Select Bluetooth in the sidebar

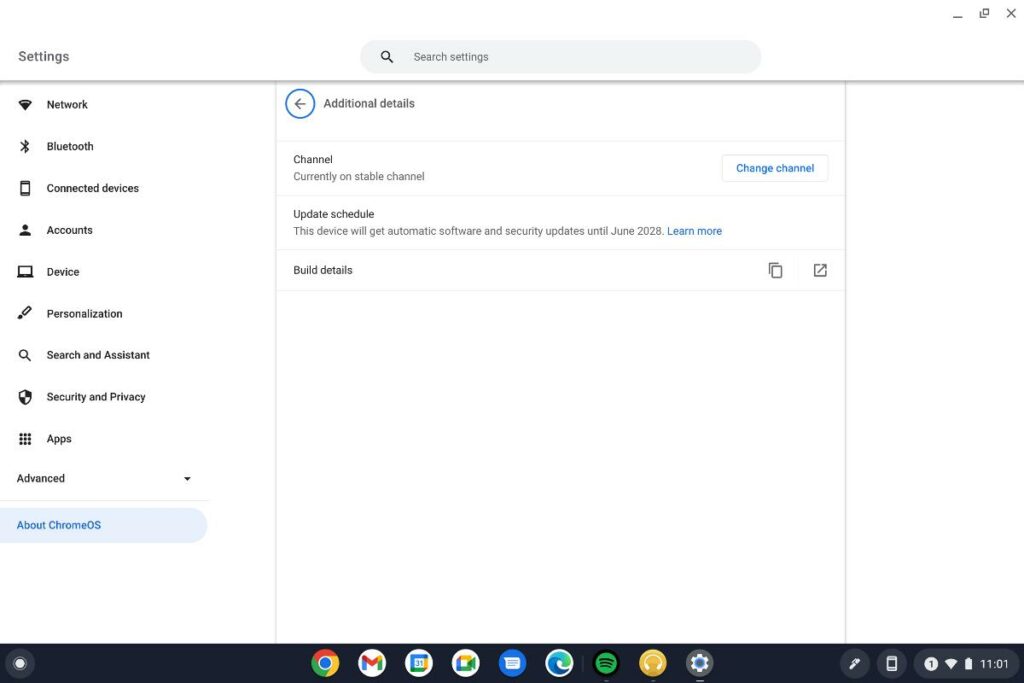tap(69, 146)
